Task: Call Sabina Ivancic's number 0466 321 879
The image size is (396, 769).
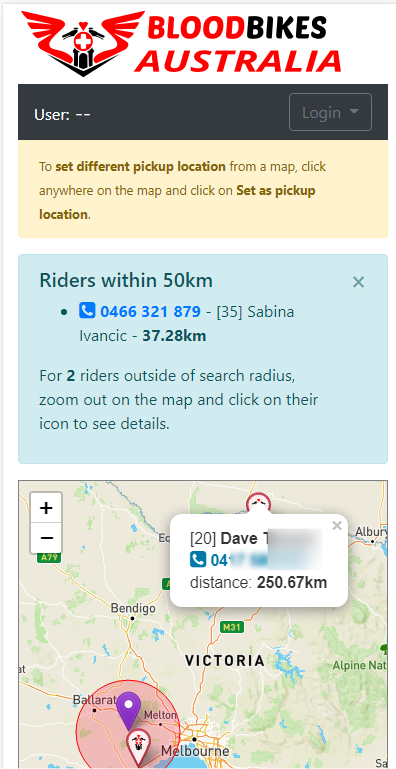Action: (x=150, y=311)
